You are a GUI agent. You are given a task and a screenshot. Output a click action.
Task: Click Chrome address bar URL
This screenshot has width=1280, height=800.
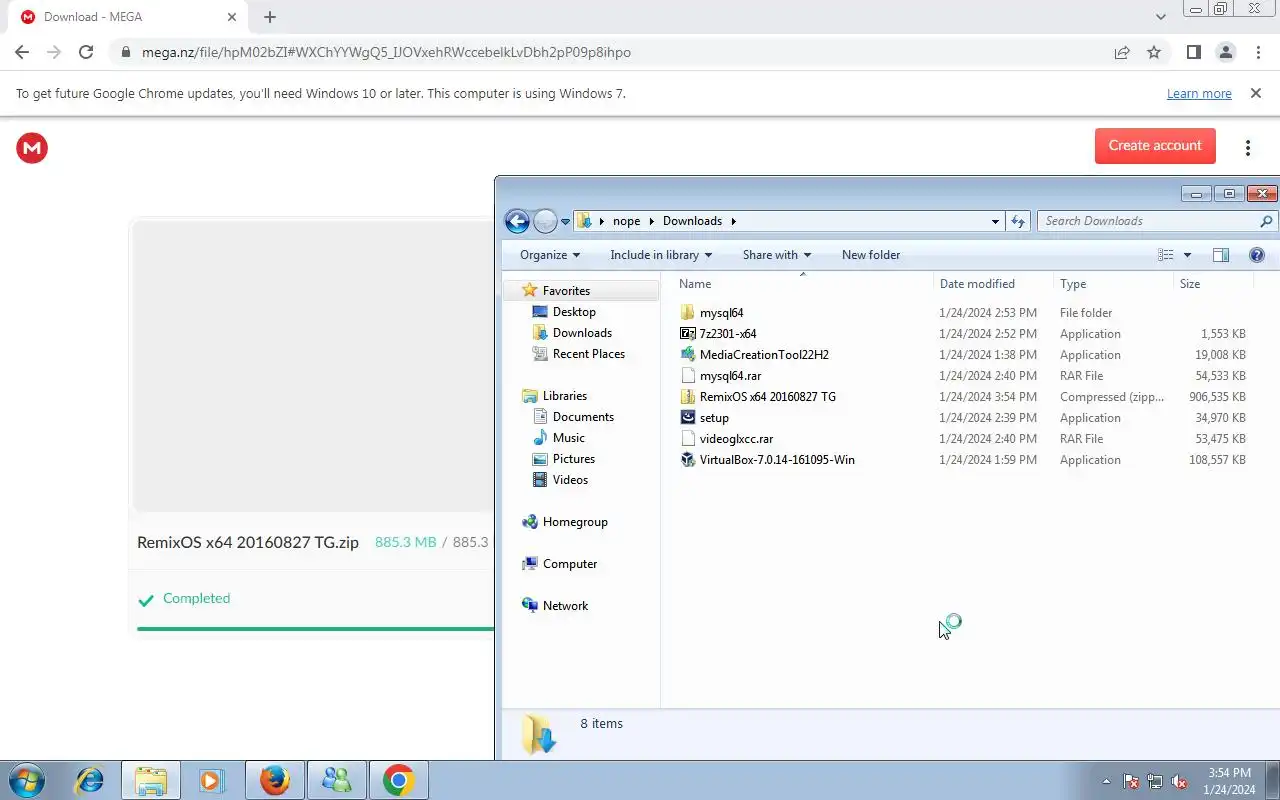tap(386, 52)
